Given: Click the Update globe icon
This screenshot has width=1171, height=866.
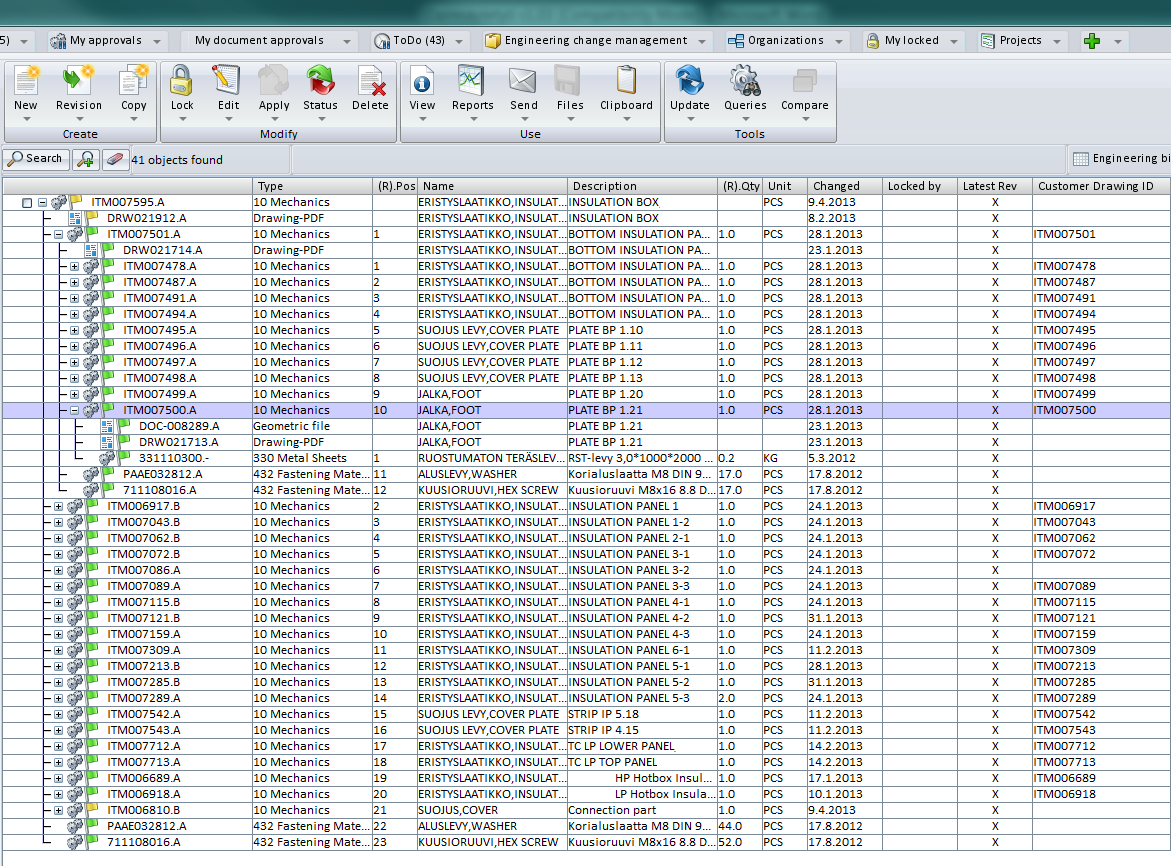Looking at the screenshot, I should click(x=689, y=81).
